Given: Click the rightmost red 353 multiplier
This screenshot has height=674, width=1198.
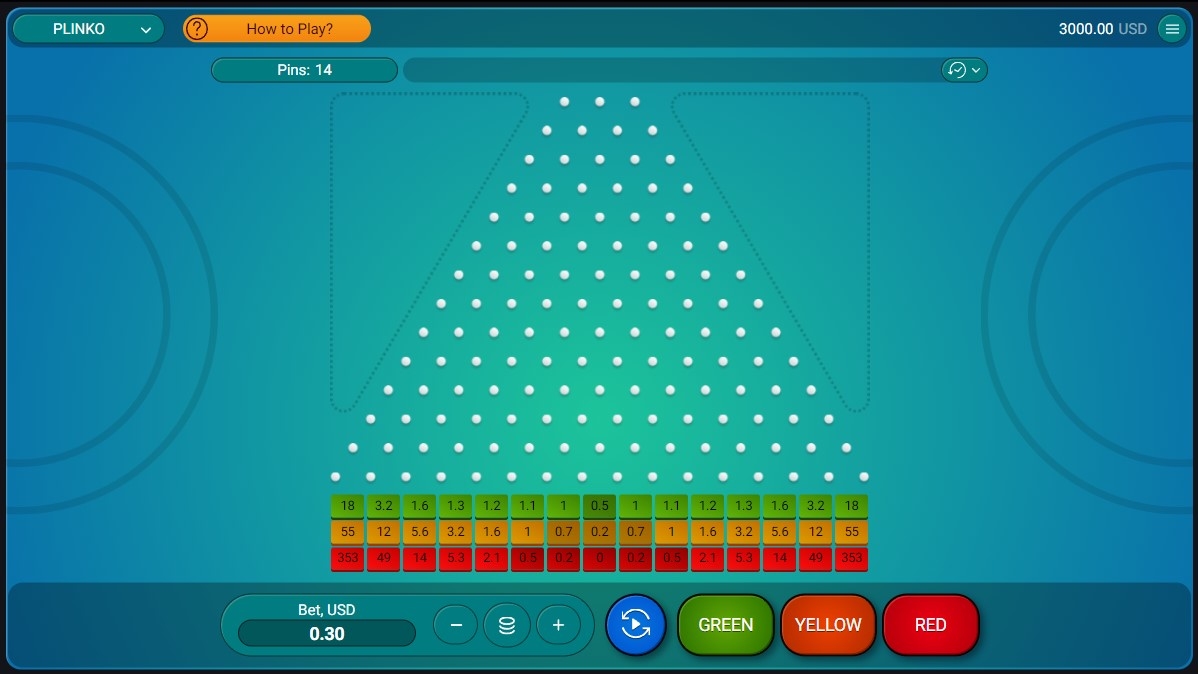Looking at the screenshot, I should 852,559.
